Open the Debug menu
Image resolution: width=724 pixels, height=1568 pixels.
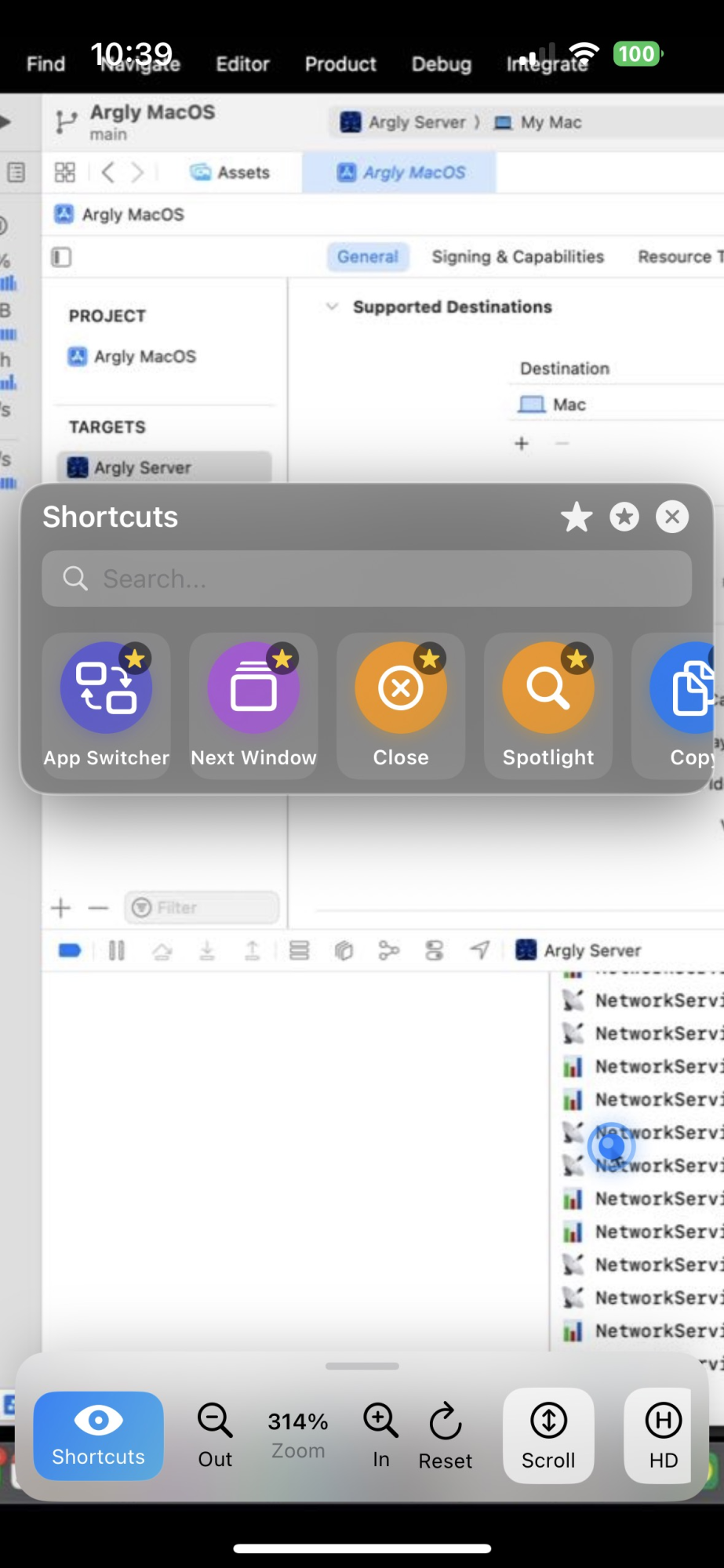442,64
